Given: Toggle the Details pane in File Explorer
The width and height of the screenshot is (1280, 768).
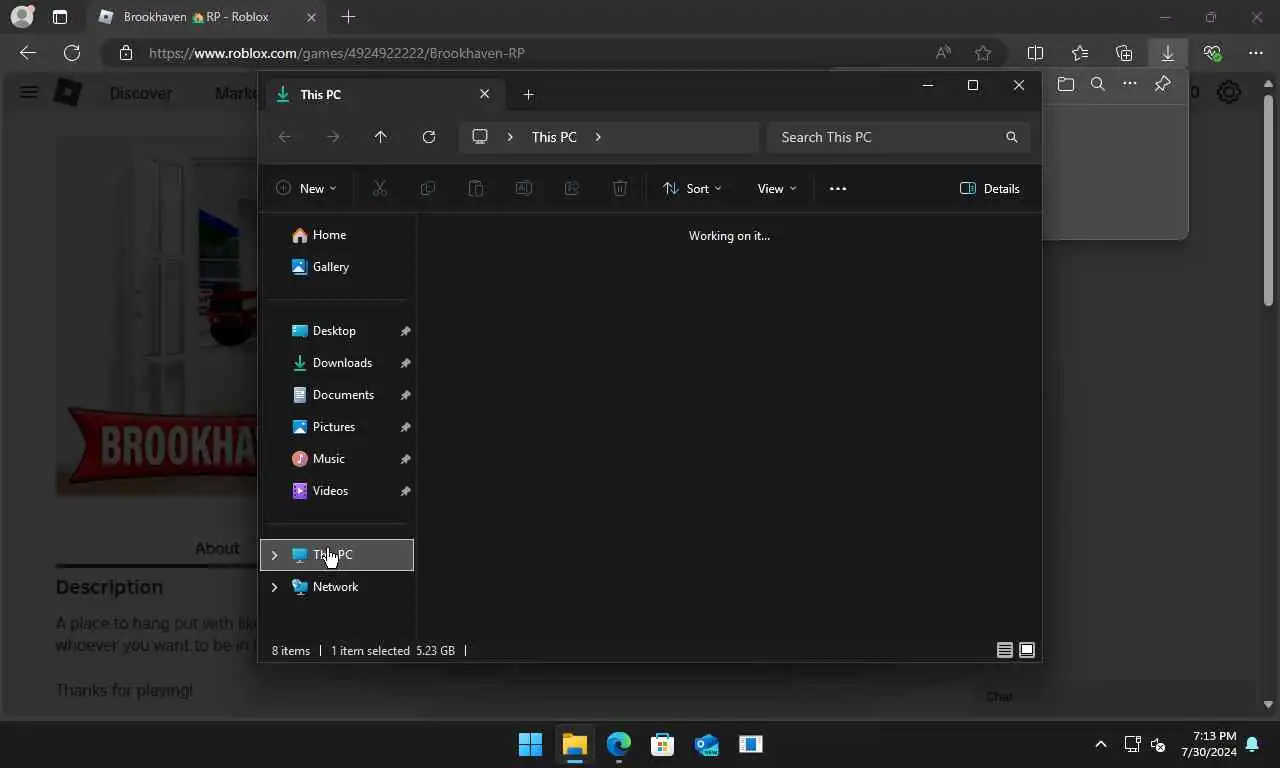Looking at the screenshot, I should tap(990, 188).
